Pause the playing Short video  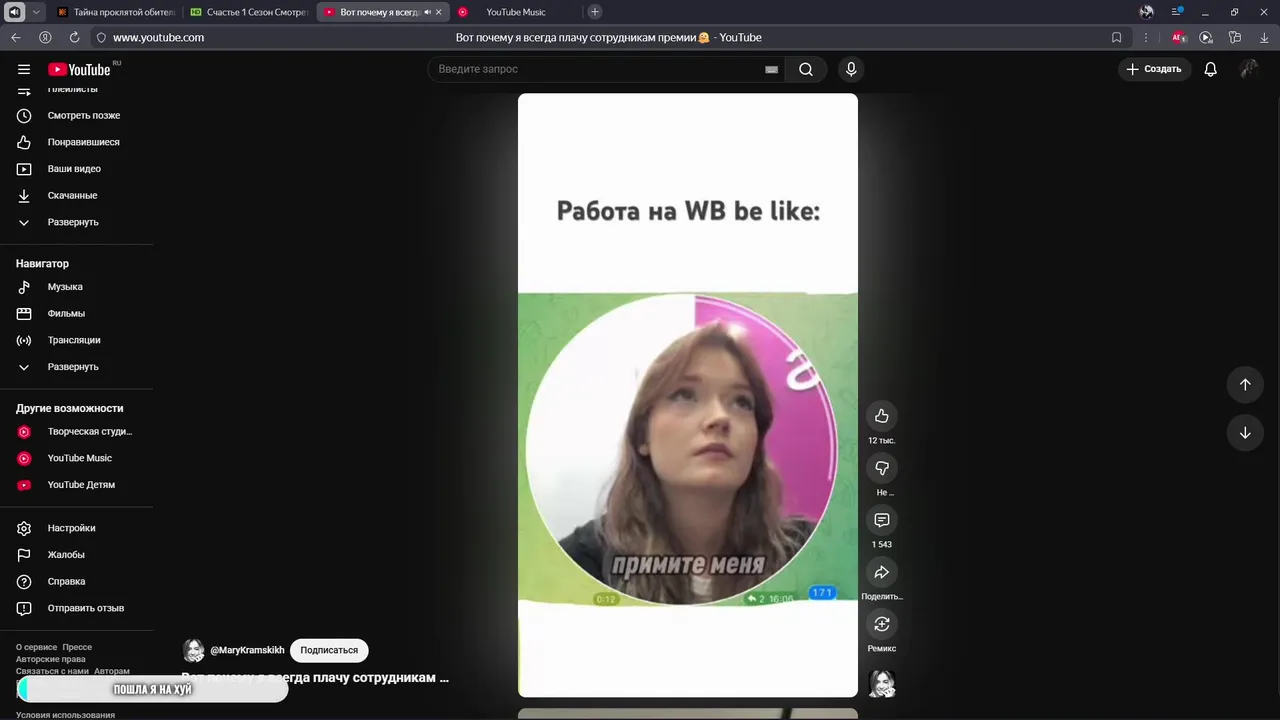pos(688,395)
